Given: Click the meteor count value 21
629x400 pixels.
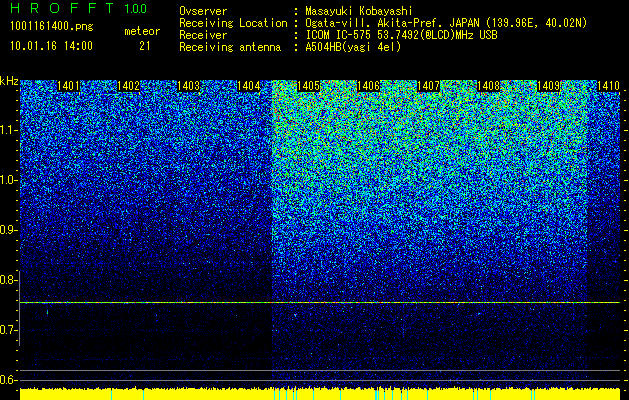Looking at the screenshot, I should tap(145, 46).
